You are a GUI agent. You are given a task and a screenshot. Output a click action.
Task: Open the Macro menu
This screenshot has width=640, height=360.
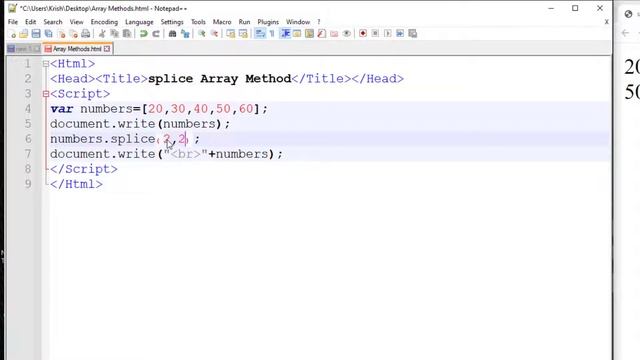[222, 22]
